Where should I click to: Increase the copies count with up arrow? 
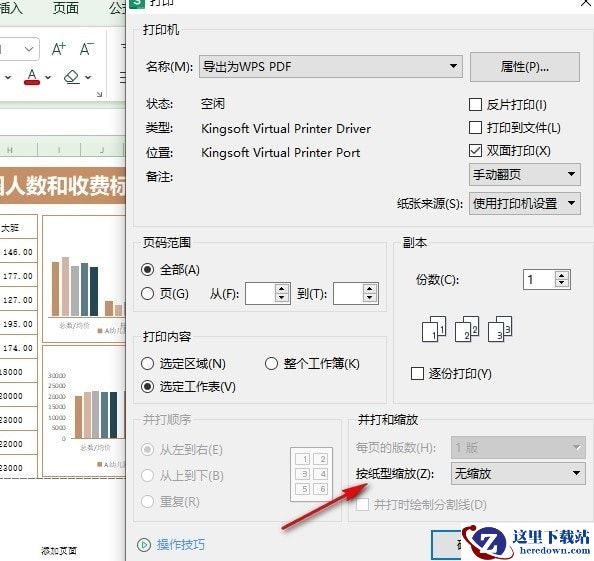(x=562, y=275)
